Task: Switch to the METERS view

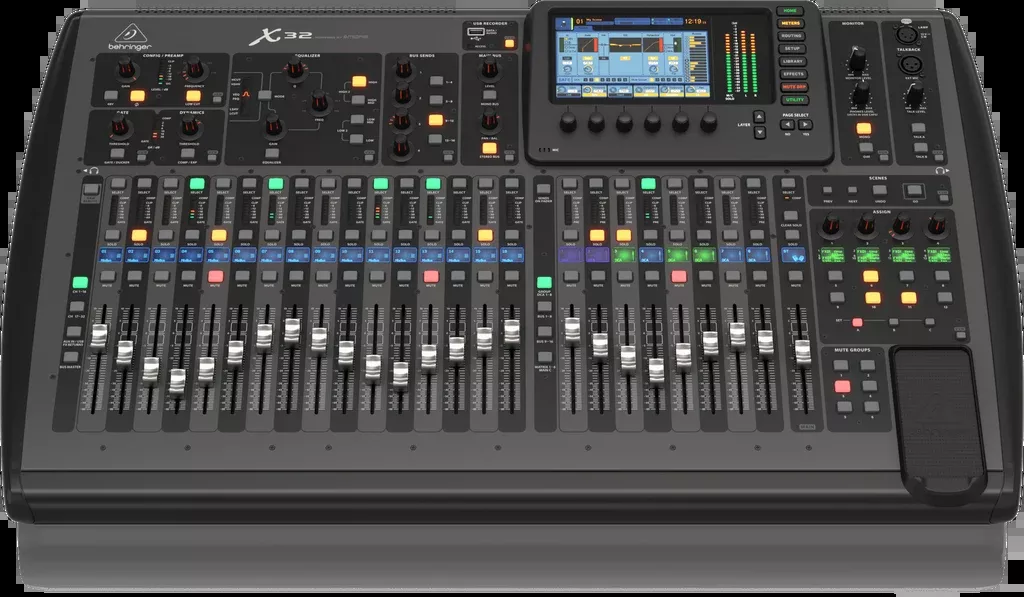Action: point(790,24)
